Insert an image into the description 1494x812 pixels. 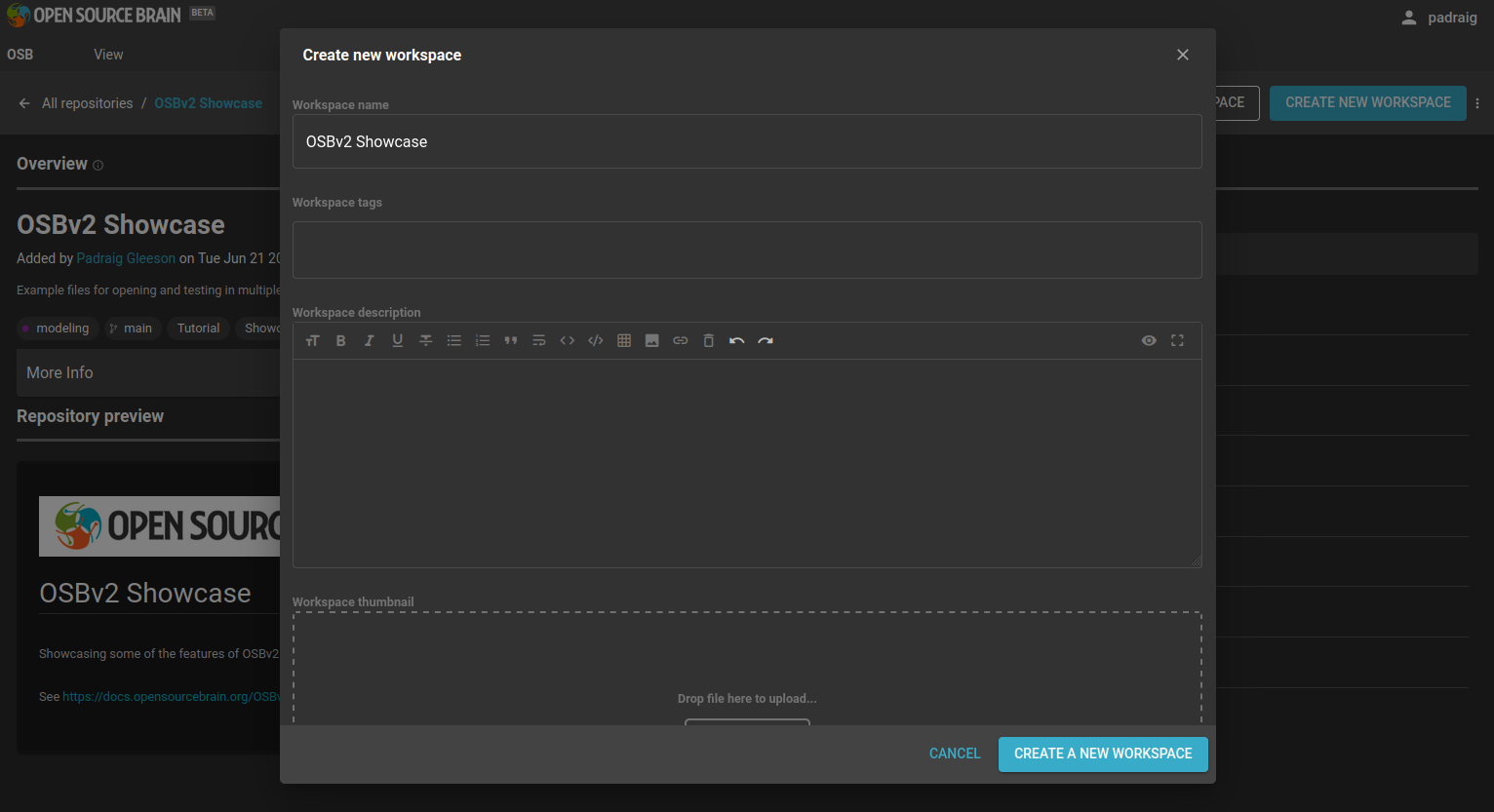[652, 341]
